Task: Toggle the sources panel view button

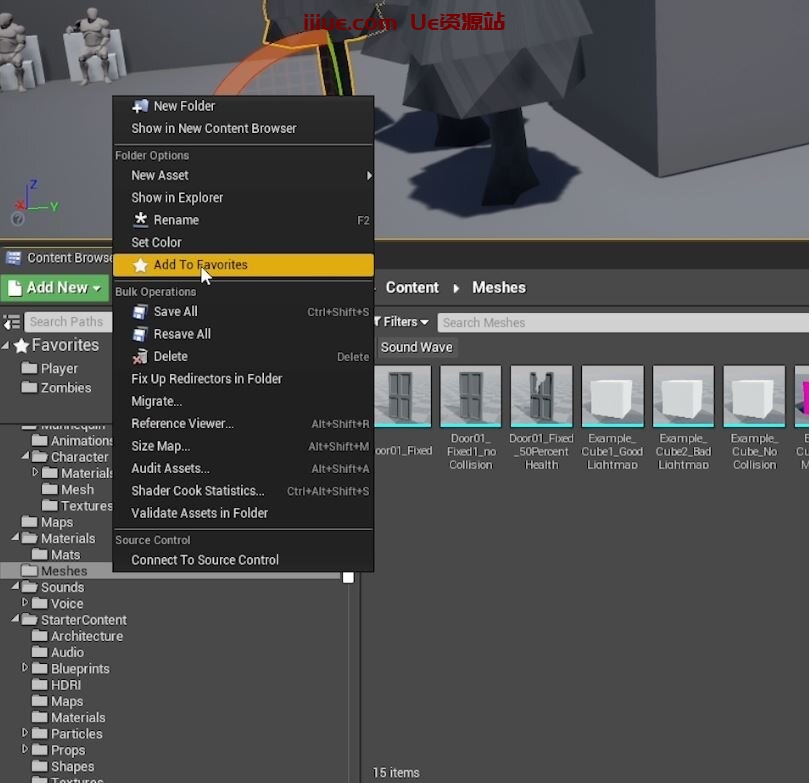Action: (11, 322)
